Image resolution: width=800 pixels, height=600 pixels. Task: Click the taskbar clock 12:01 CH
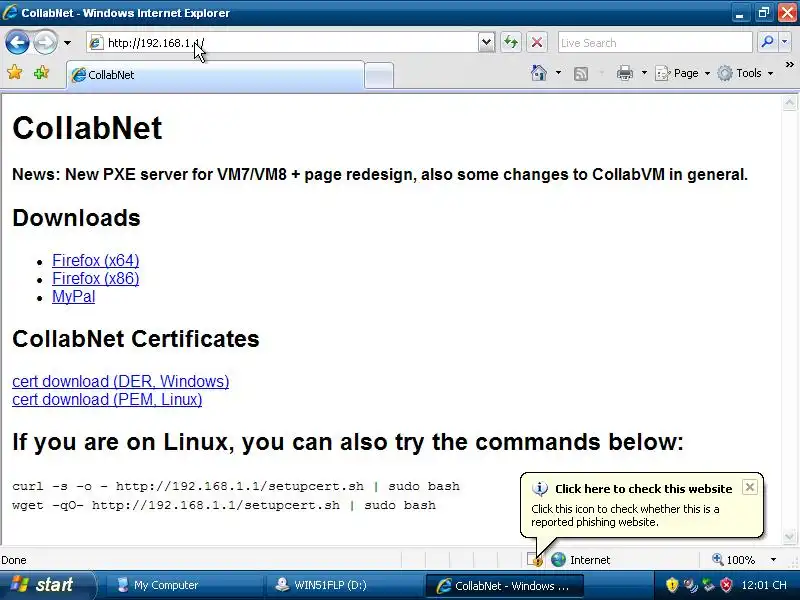click(x=764, y=585)
